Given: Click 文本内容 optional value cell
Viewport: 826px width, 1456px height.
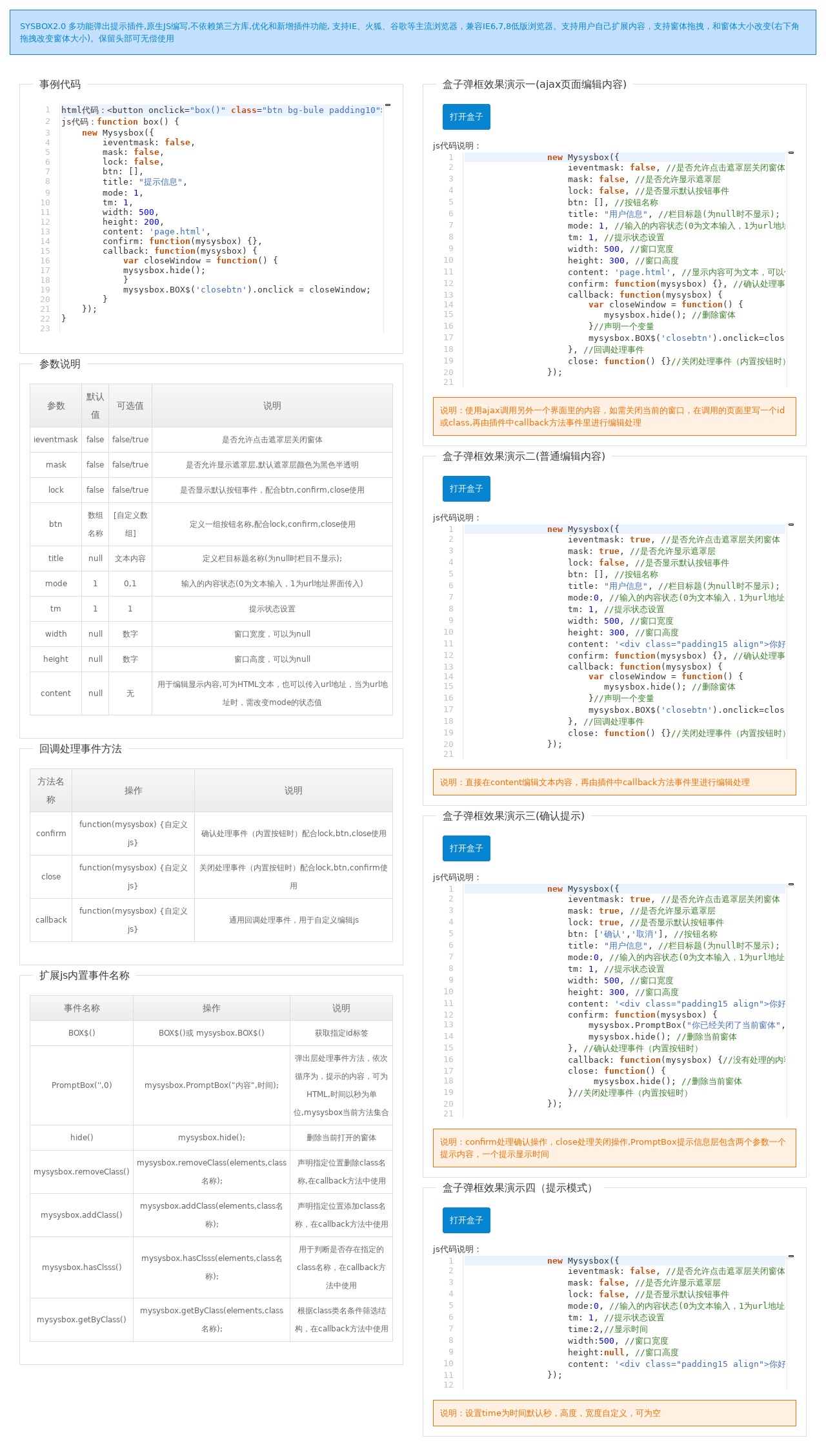Looking at the screenshot, I should pos(130,559).
